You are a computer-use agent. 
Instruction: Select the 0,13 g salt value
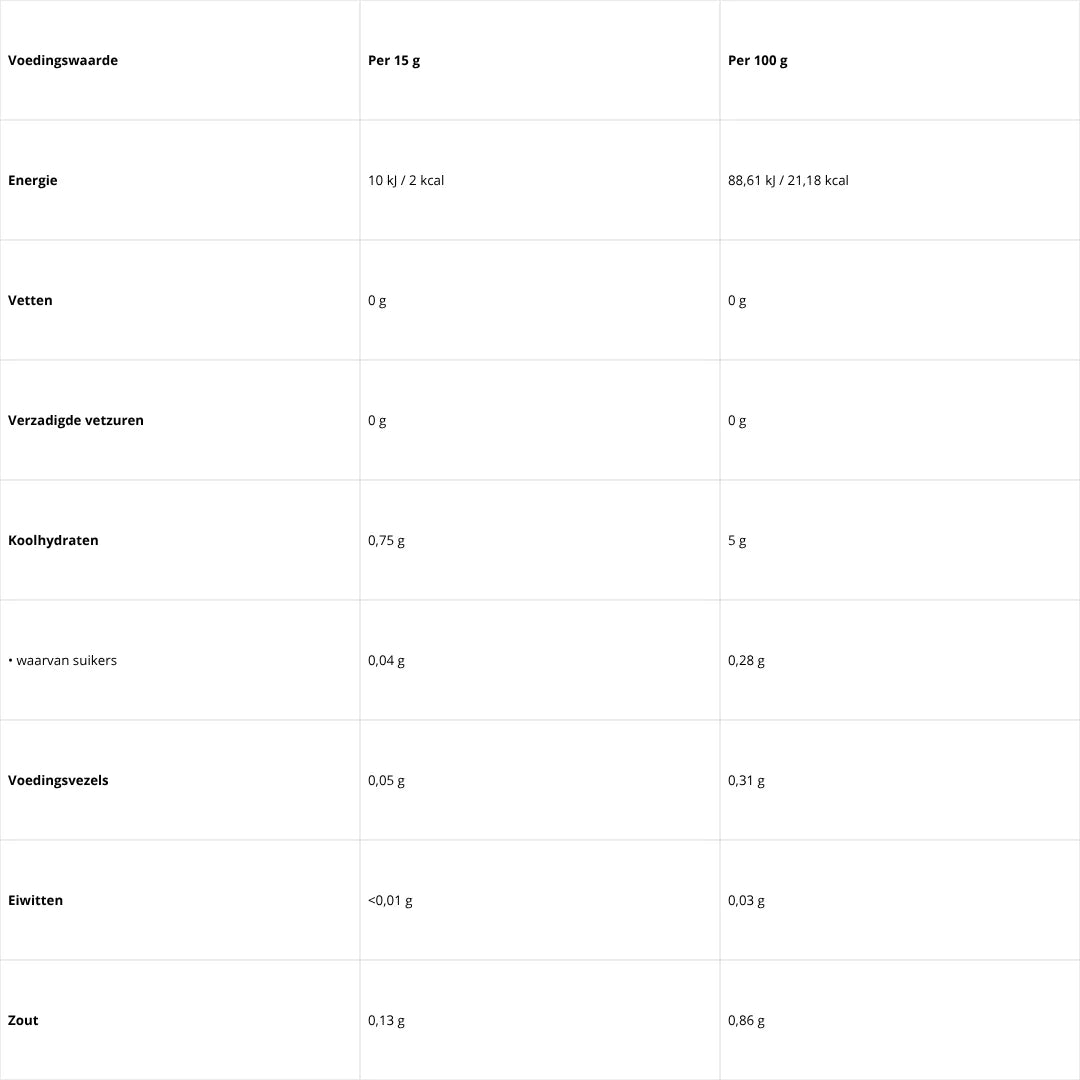[386, 1020]
